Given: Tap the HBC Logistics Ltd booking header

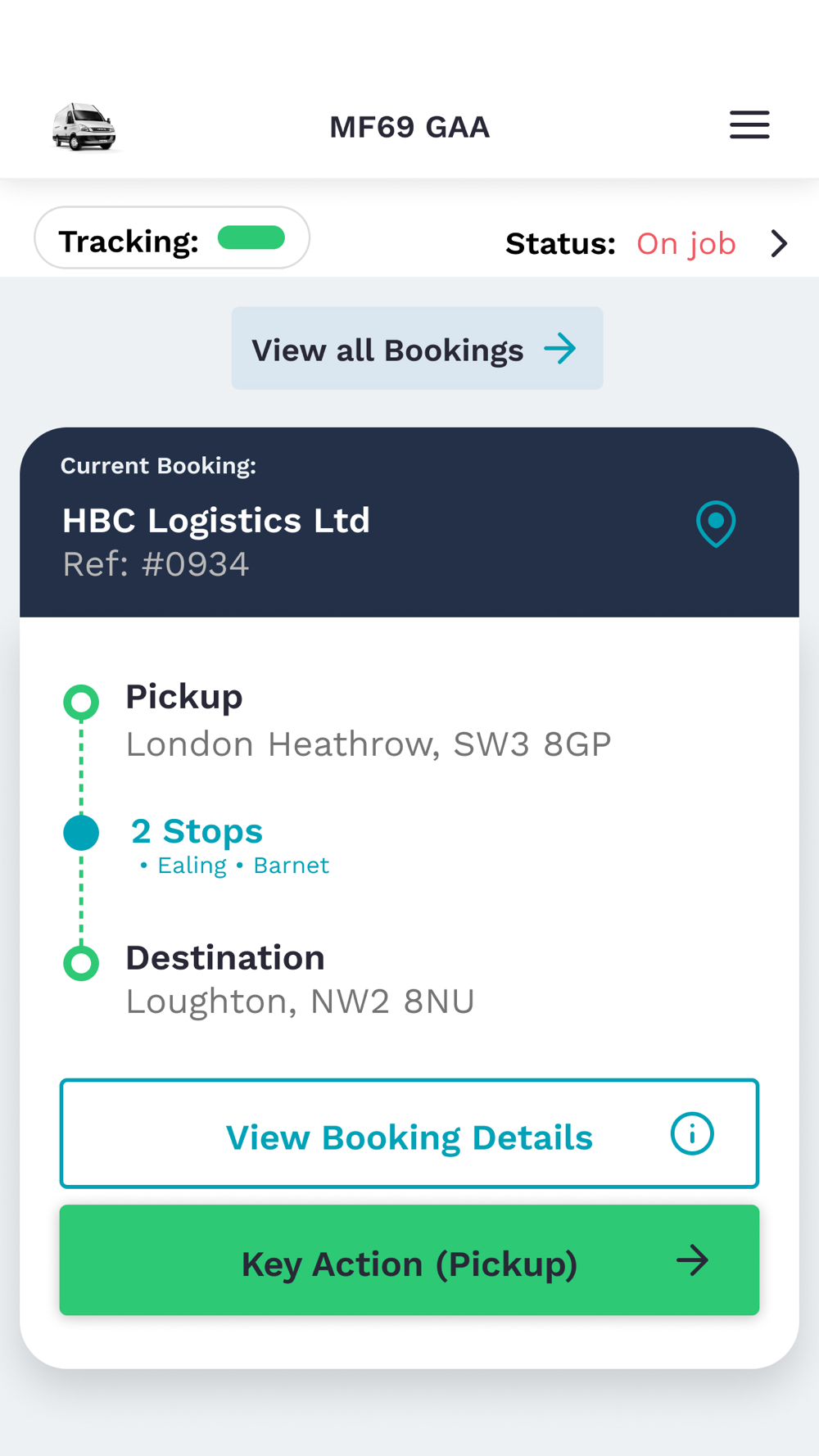Looking at the screenshot, I should coord(216,521).
